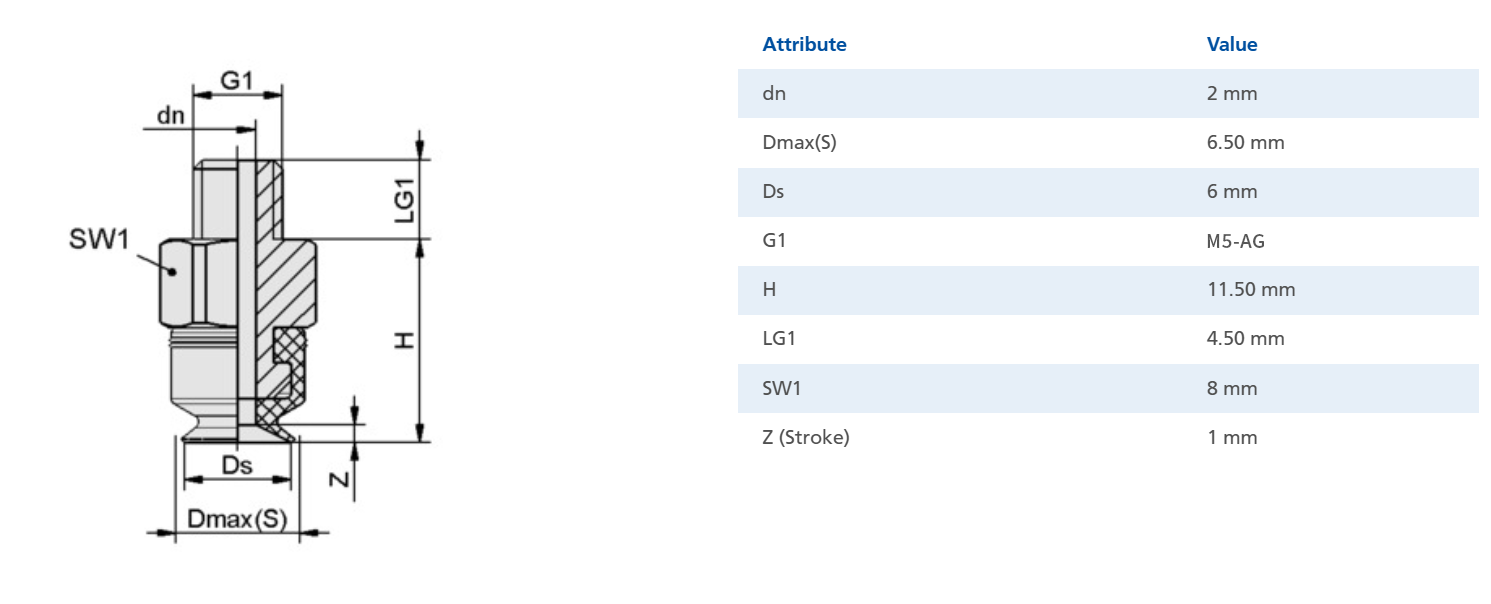Viewport: 1491px width, 604px height.
Task: Select the dn attribute row
Action: pyautogui.click(x=1108, y=93)
